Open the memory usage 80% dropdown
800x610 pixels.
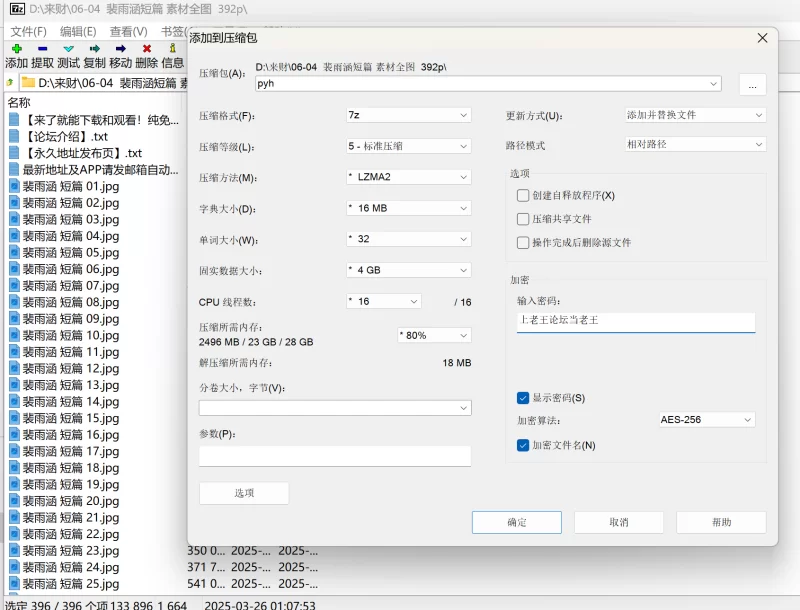coord(433,335)
